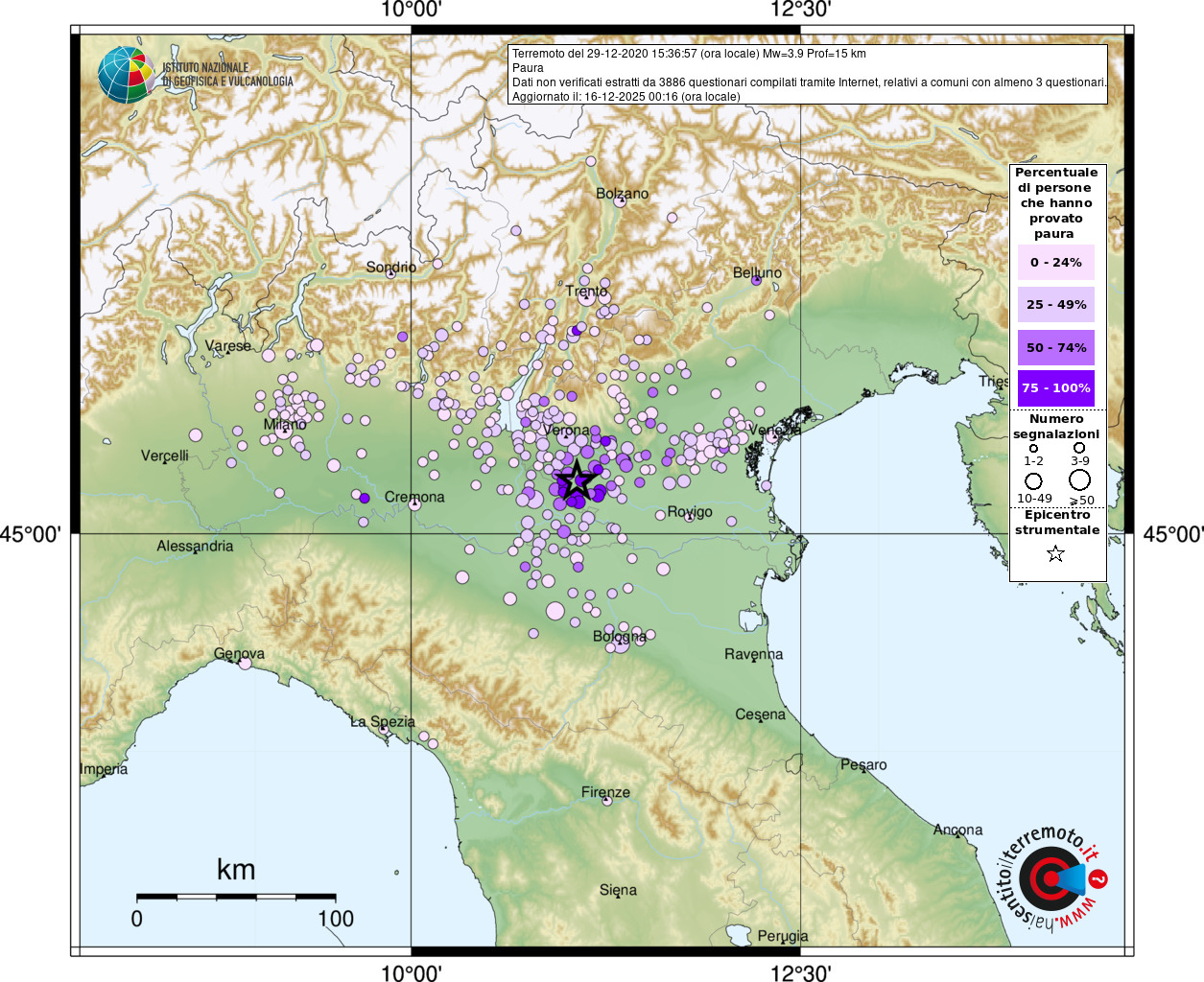Click the earthquake info header text box
Image resolution: width=1204 pixels, height=982 pixels.
808,75
